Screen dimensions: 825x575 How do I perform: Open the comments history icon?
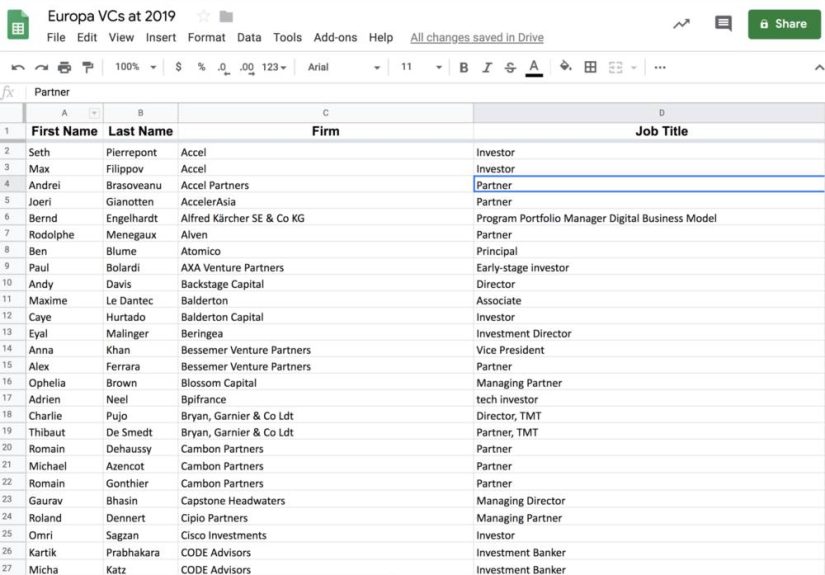click(723, 23)
